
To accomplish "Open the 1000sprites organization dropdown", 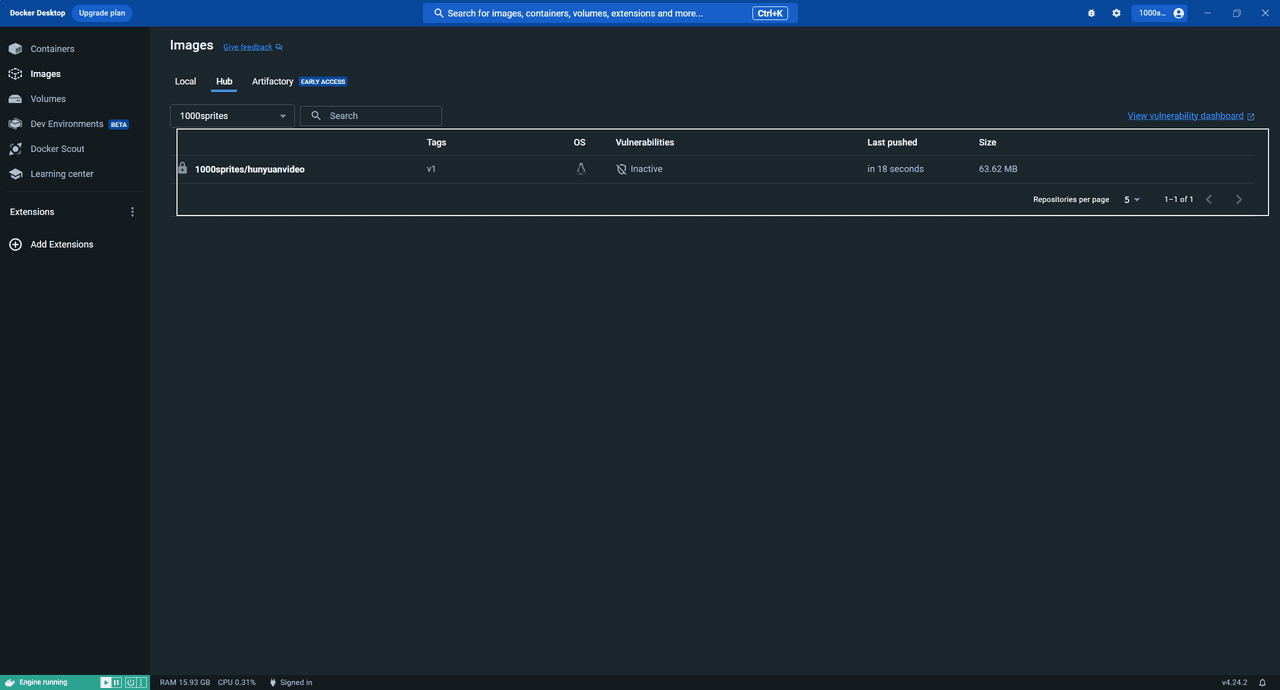I will click(x=232, y=116).
